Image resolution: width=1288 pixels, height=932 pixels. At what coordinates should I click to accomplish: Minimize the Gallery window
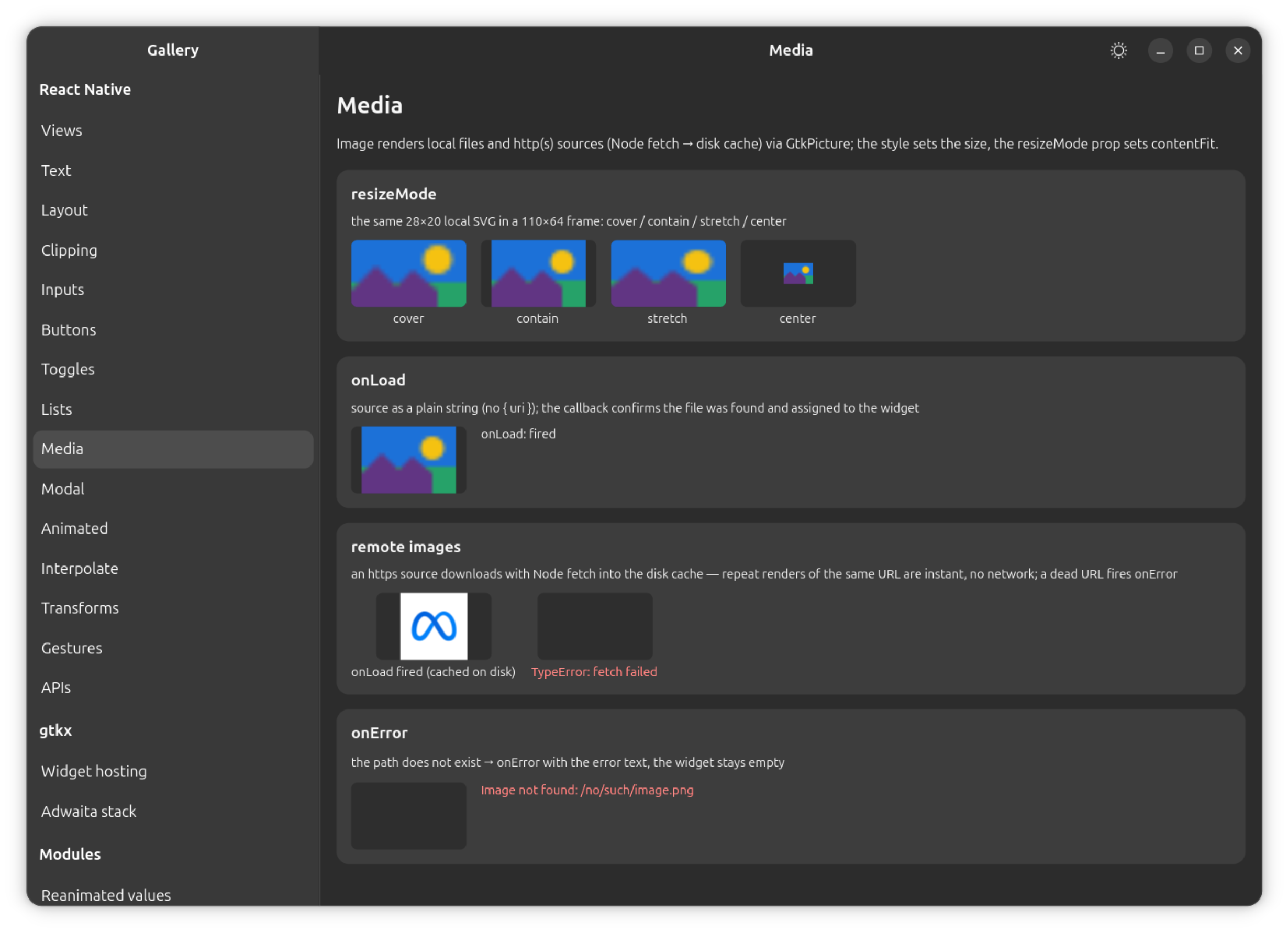pos(1160,51)
